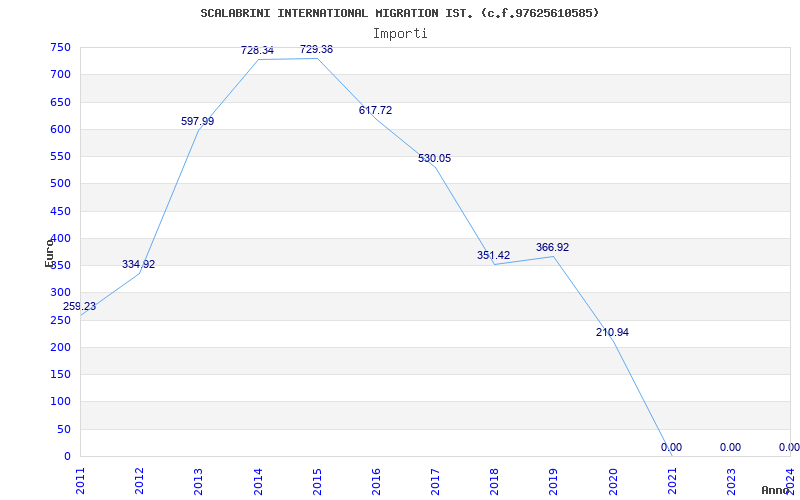This screenshot has width=800, height=500.
Task: Click the 700 y-axis tick label
Action: pyautogui.click(x=60, y=74)
